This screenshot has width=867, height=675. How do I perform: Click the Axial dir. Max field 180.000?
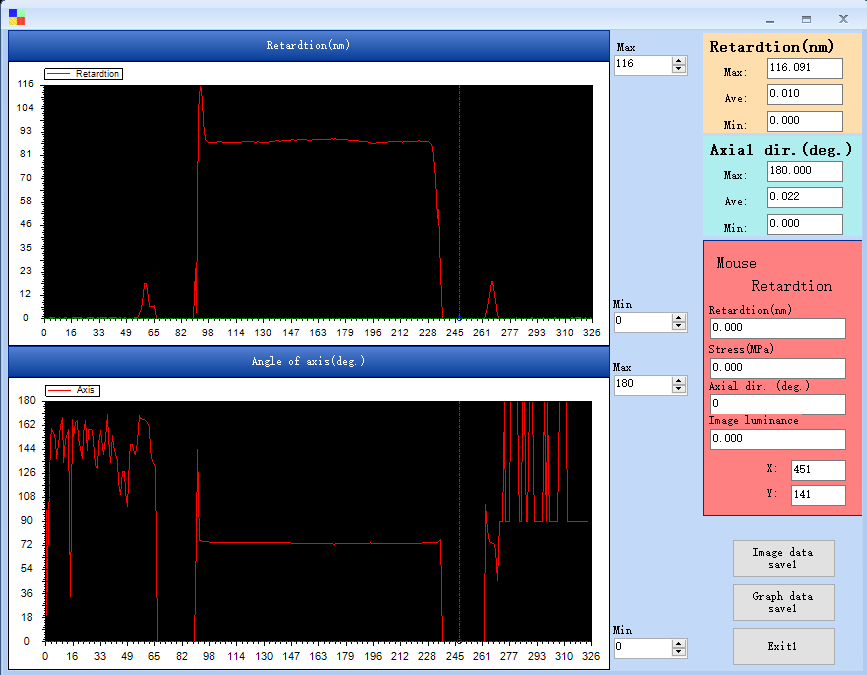point(804,171)
